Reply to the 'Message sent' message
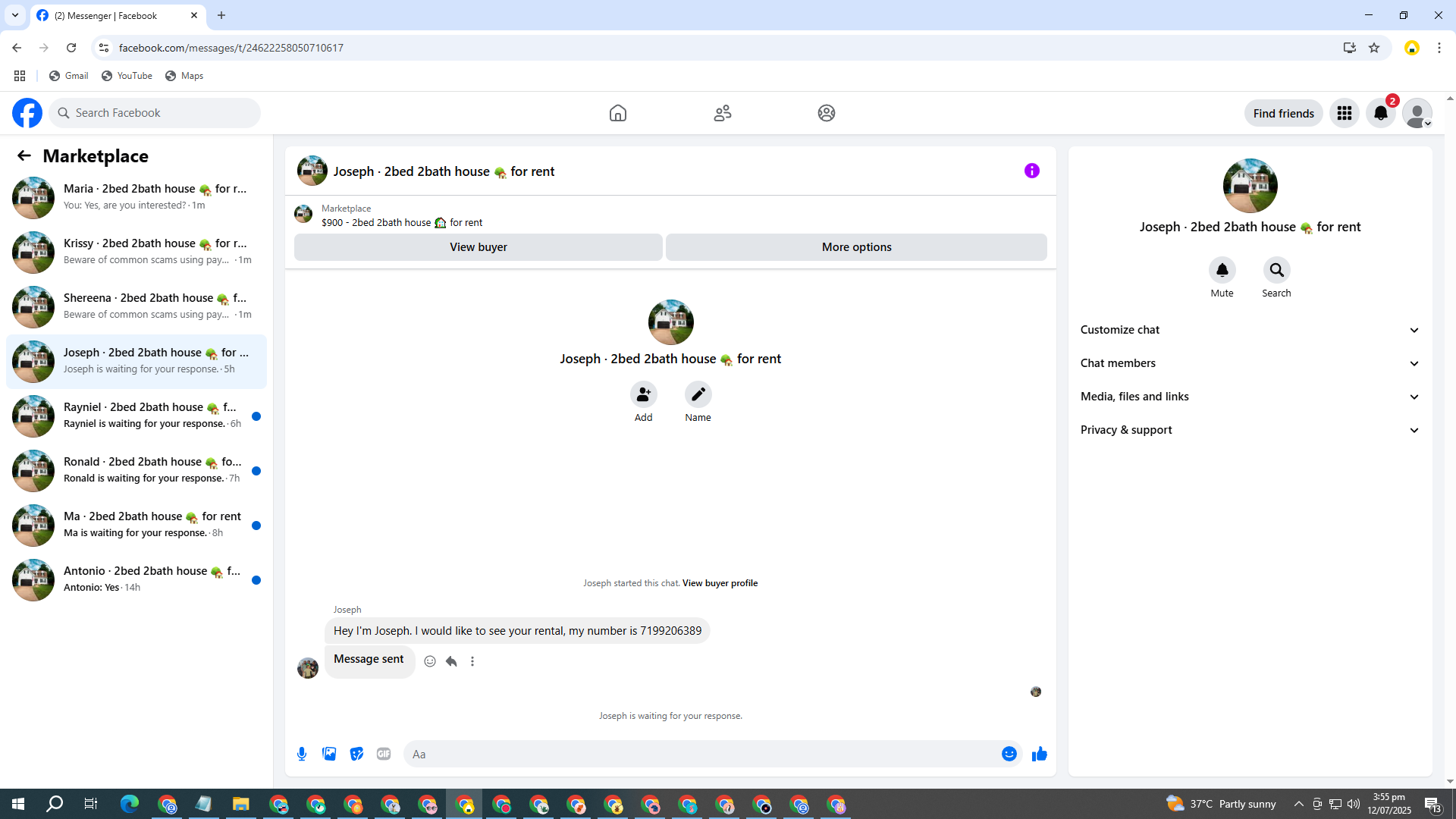The height and width of the screenshot is (819, 1456). click(451, 661)
